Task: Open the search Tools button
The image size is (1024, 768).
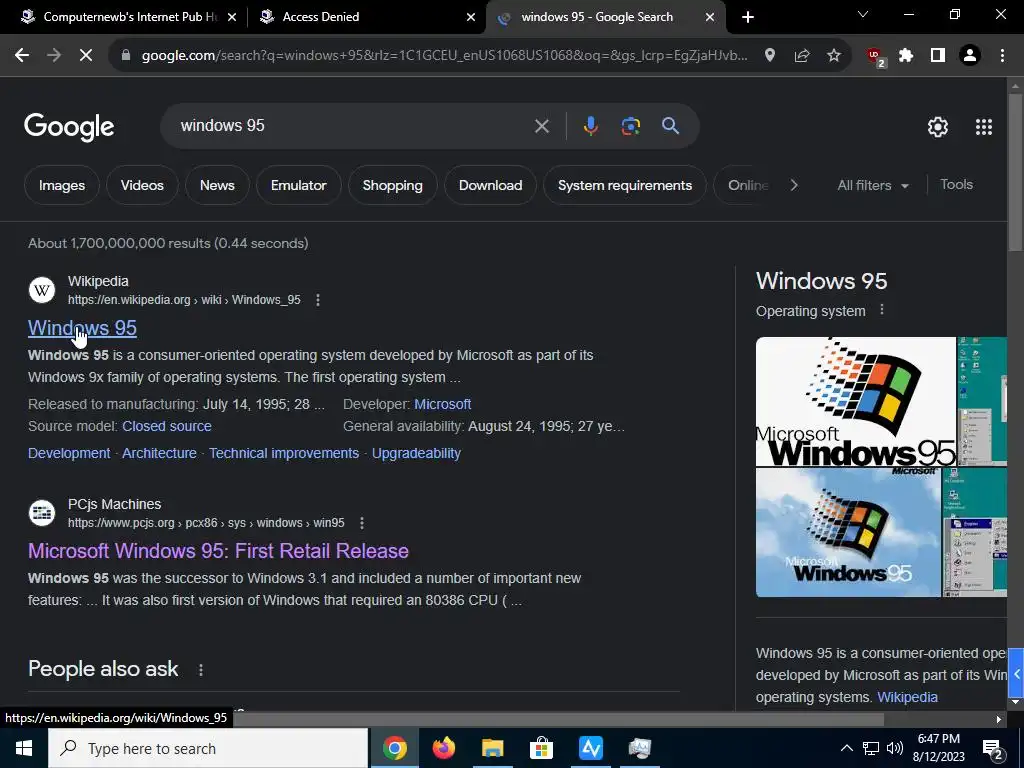Action: click(x=956, y=185)
